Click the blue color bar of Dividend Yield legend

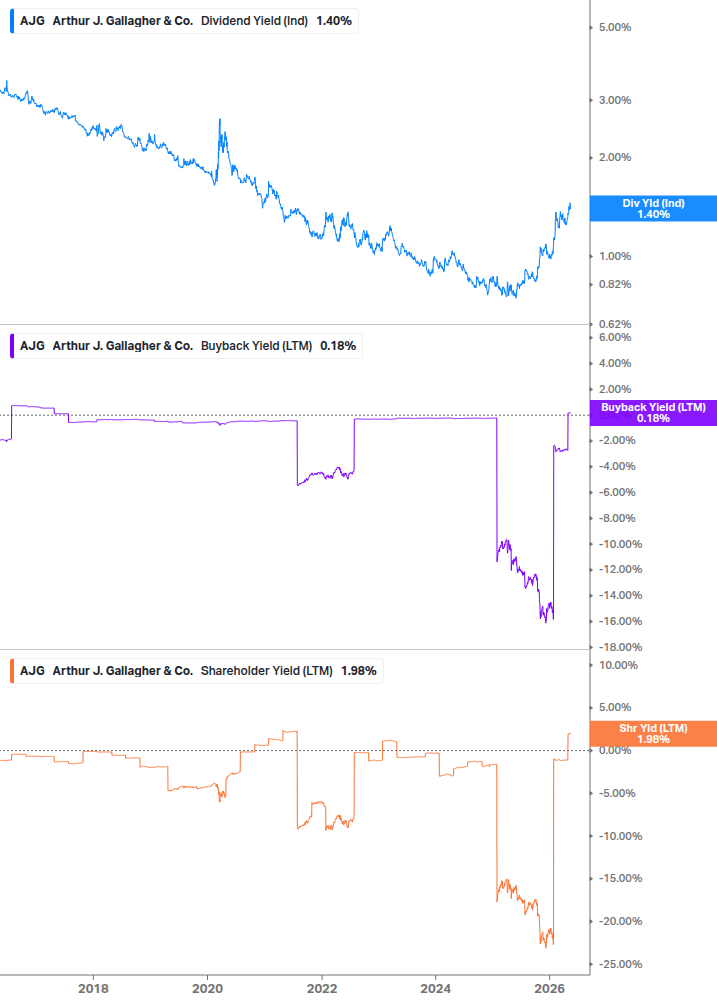12,21
